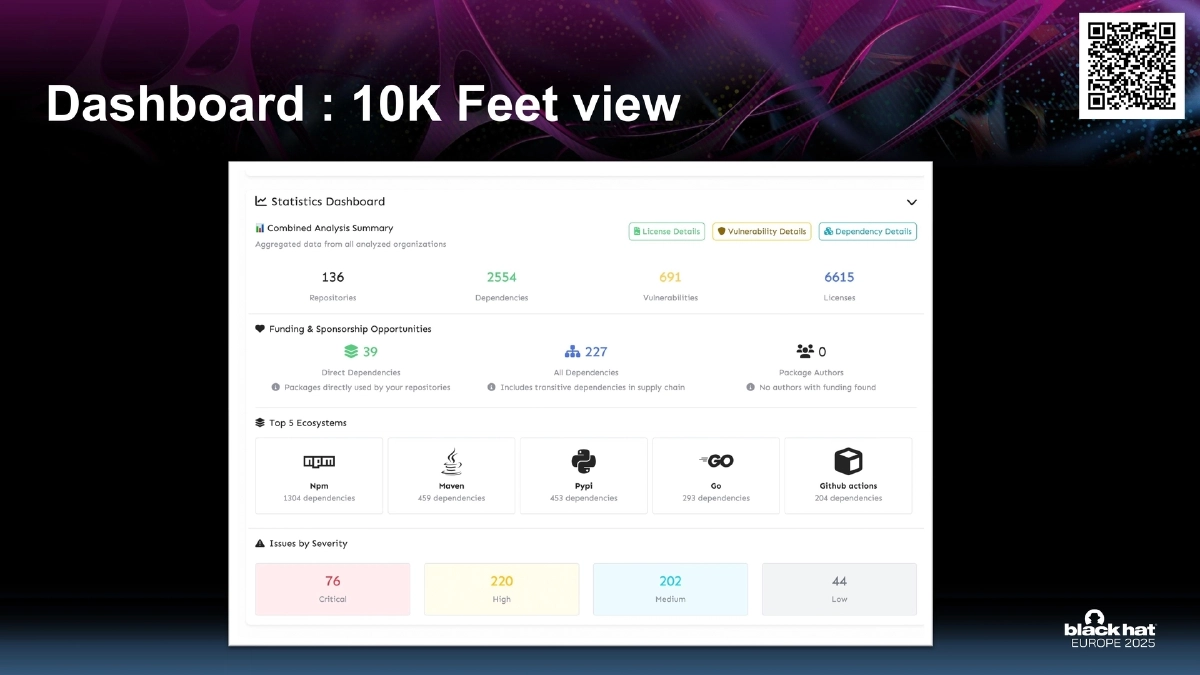This screenshot has width=1200, height=675.
Task: Click the GitHub Actions cube icon
Action: tap(848, 461)
